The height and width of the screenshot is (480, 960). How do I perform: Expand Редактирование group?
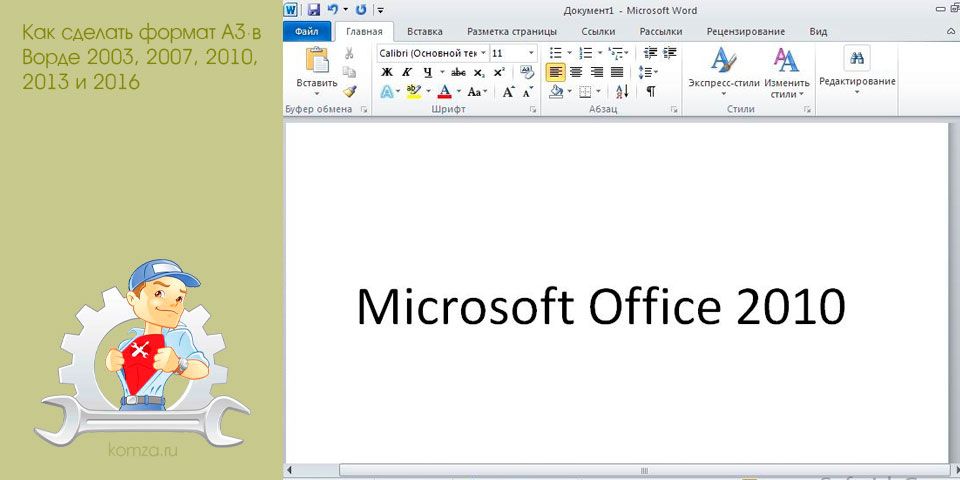click(857, 70)
